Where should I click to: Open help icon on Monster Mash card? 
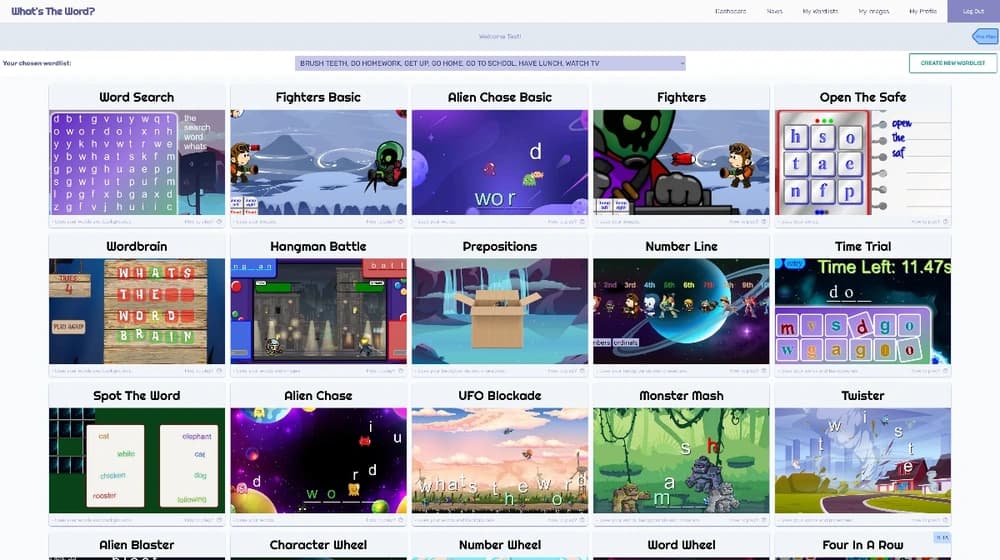pos(763,520)
